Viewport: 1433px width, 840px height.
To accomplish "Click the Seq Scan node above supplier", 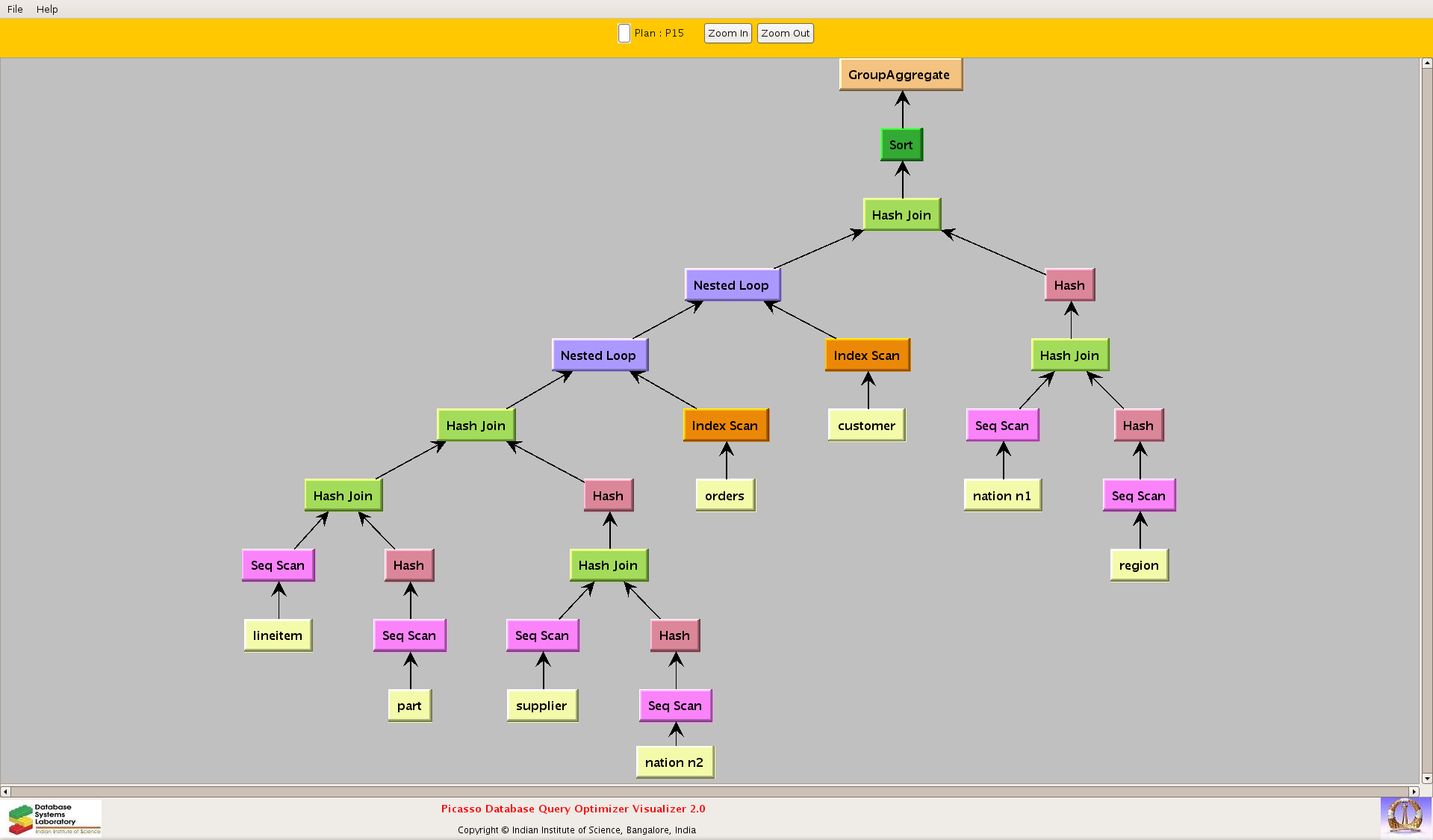I will (x=542, y=635).
